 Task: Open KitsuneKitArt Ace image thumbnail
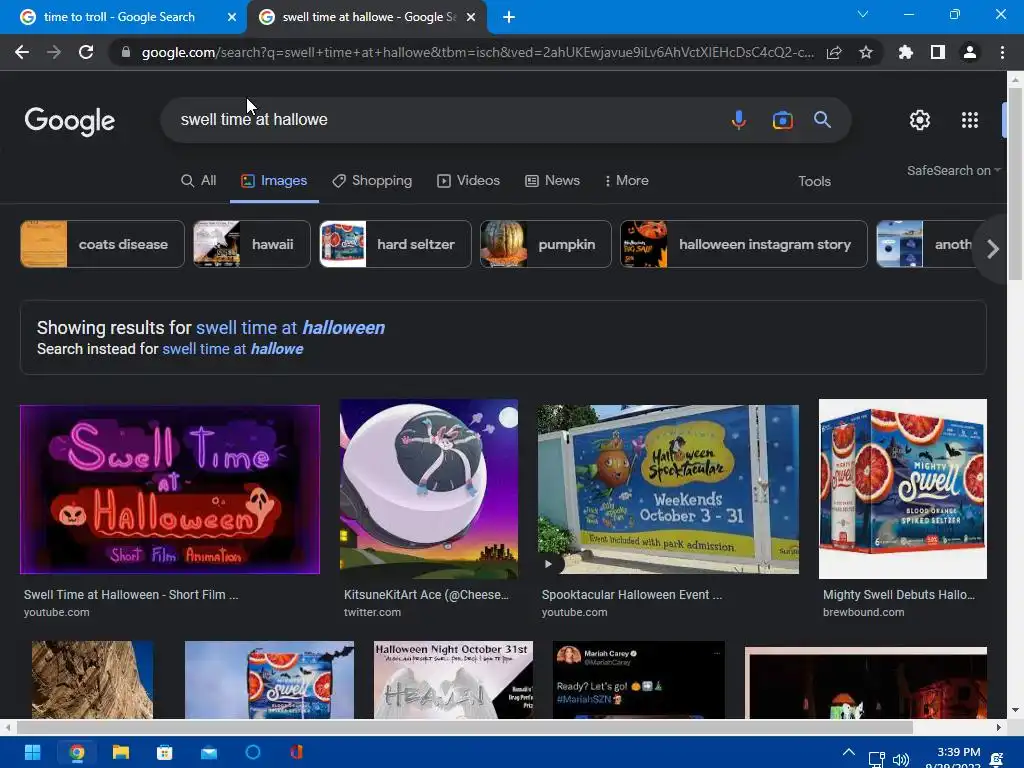[x=429, y=489]
